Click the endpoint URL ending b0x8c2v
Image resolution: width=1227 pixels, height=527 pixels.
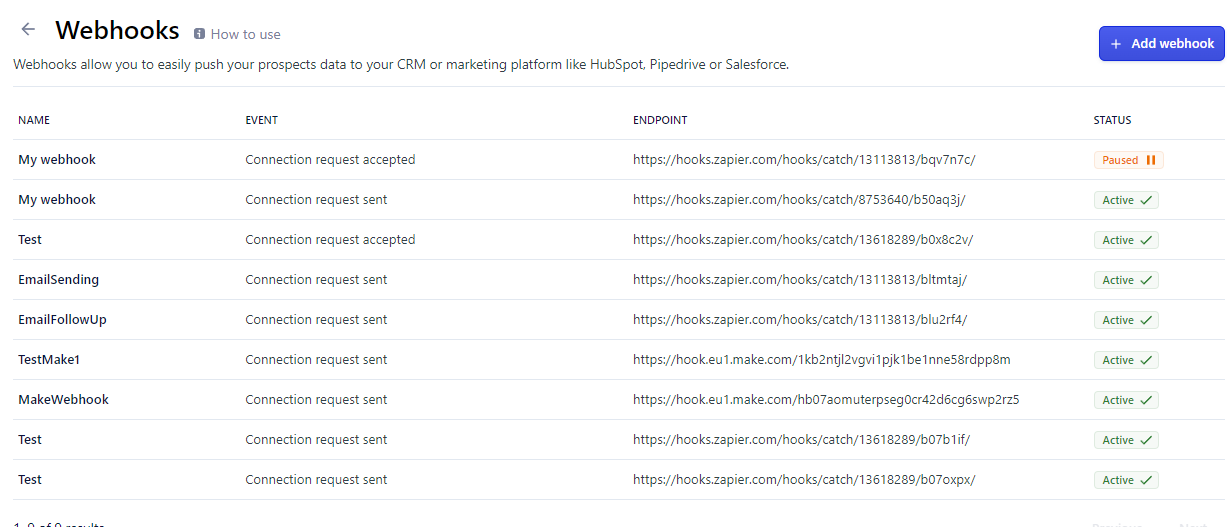tap(803, 240)
